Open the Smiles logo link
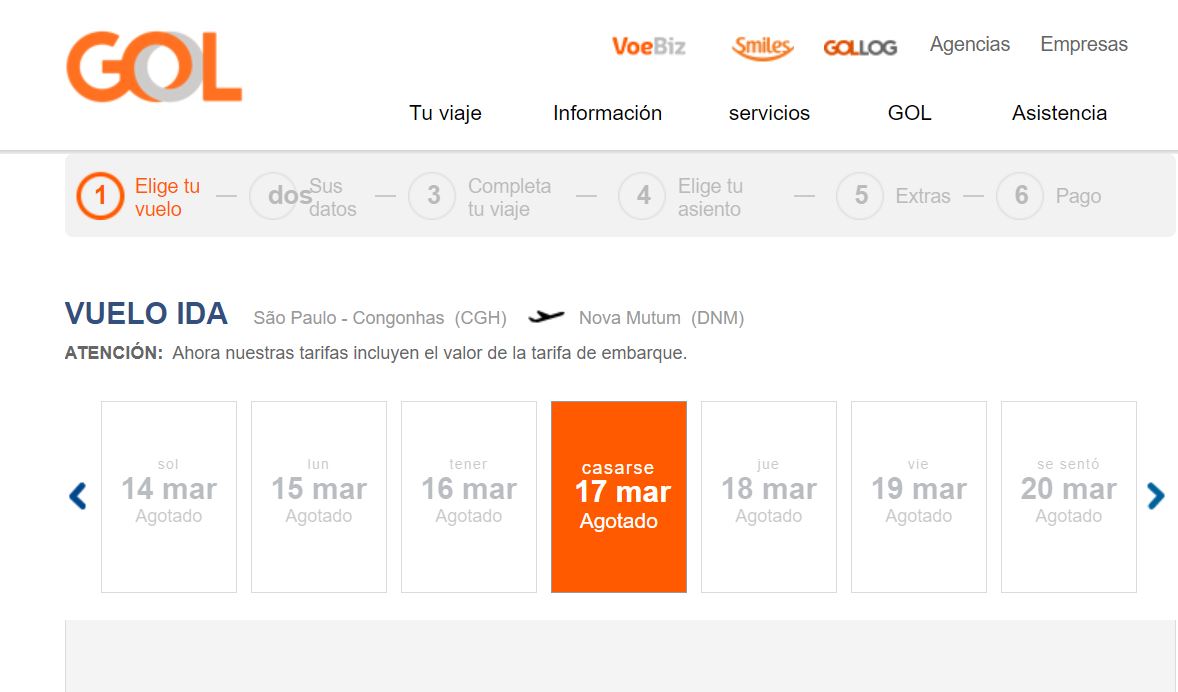Viewport: 1178px width, 692px height. (762, 47)
